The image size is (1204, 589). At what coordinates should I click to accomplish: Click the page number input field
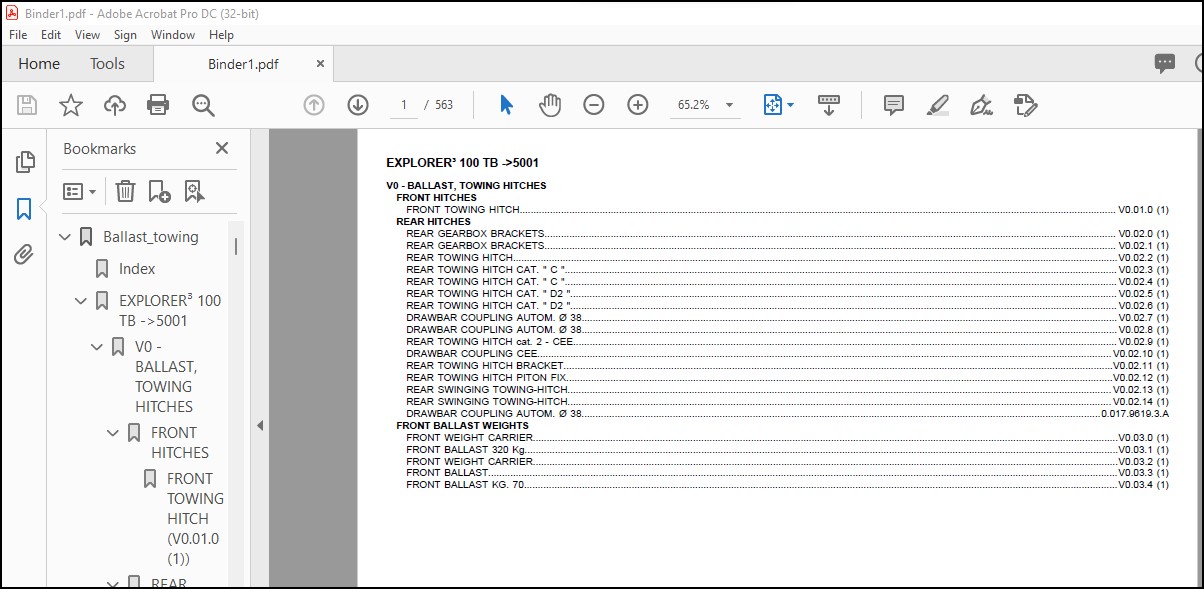[404, 105]
